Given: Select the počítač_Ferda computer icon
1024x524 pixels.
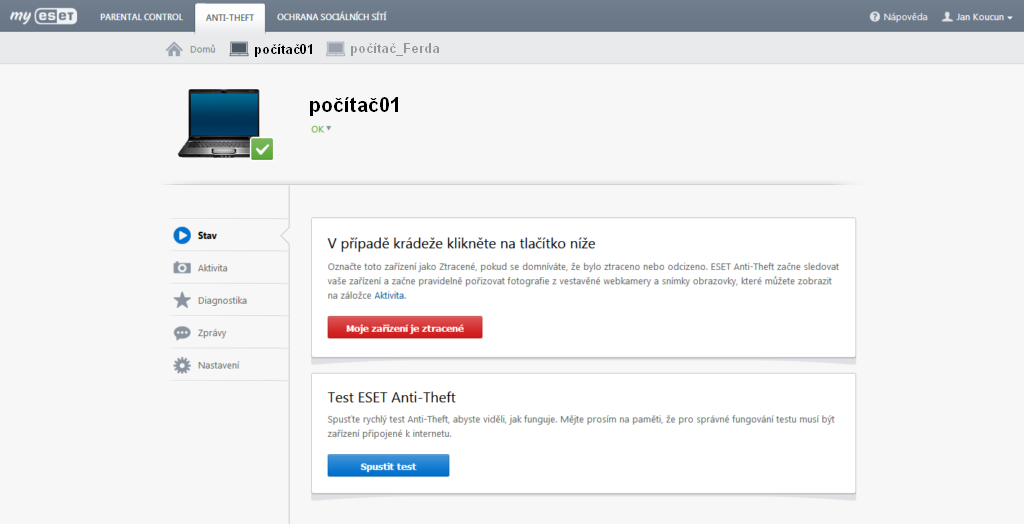Looking at the screenshot, I should point(335,49).
